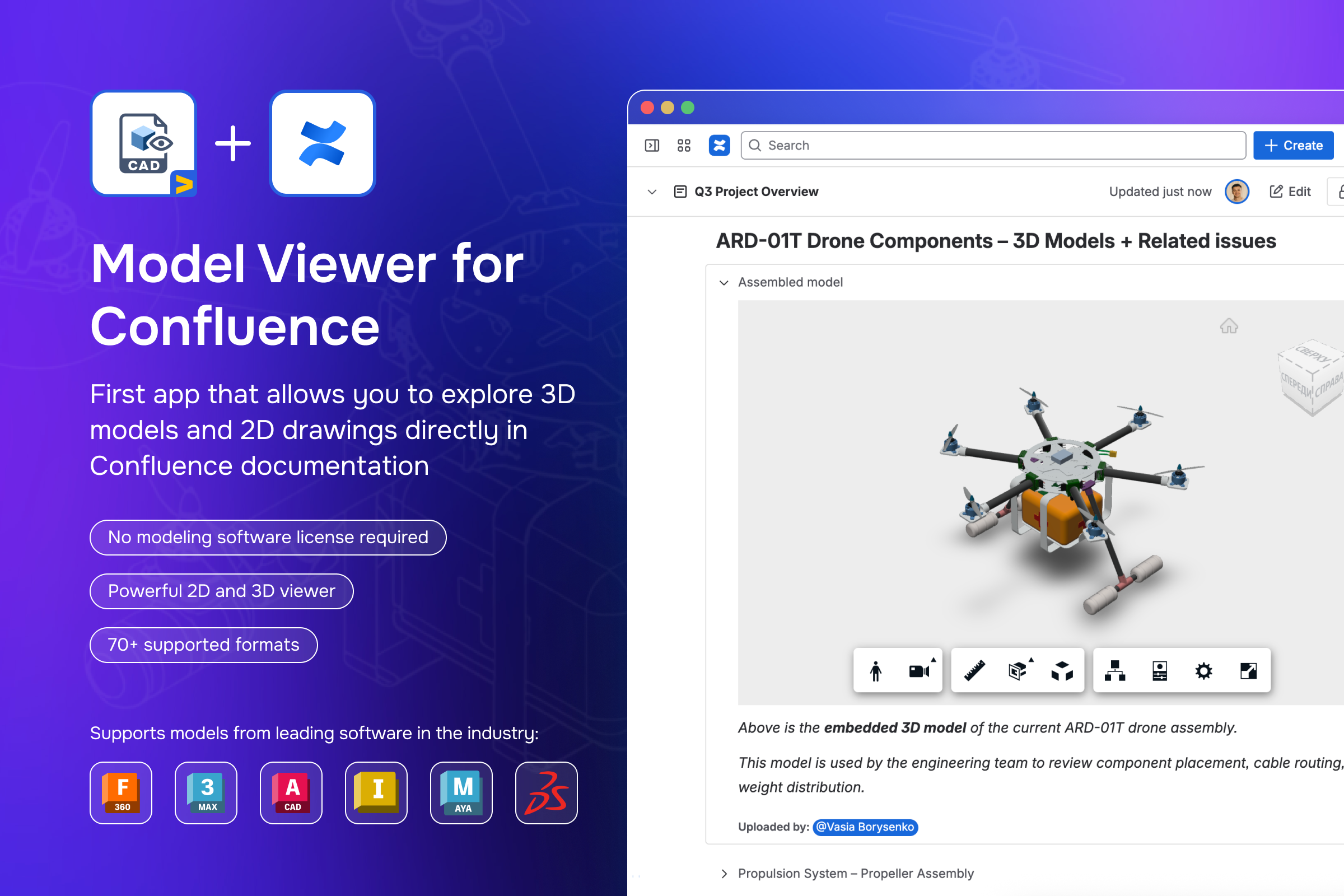
Task: Open the Model browser tree icon
Action: pos(1114,671)
